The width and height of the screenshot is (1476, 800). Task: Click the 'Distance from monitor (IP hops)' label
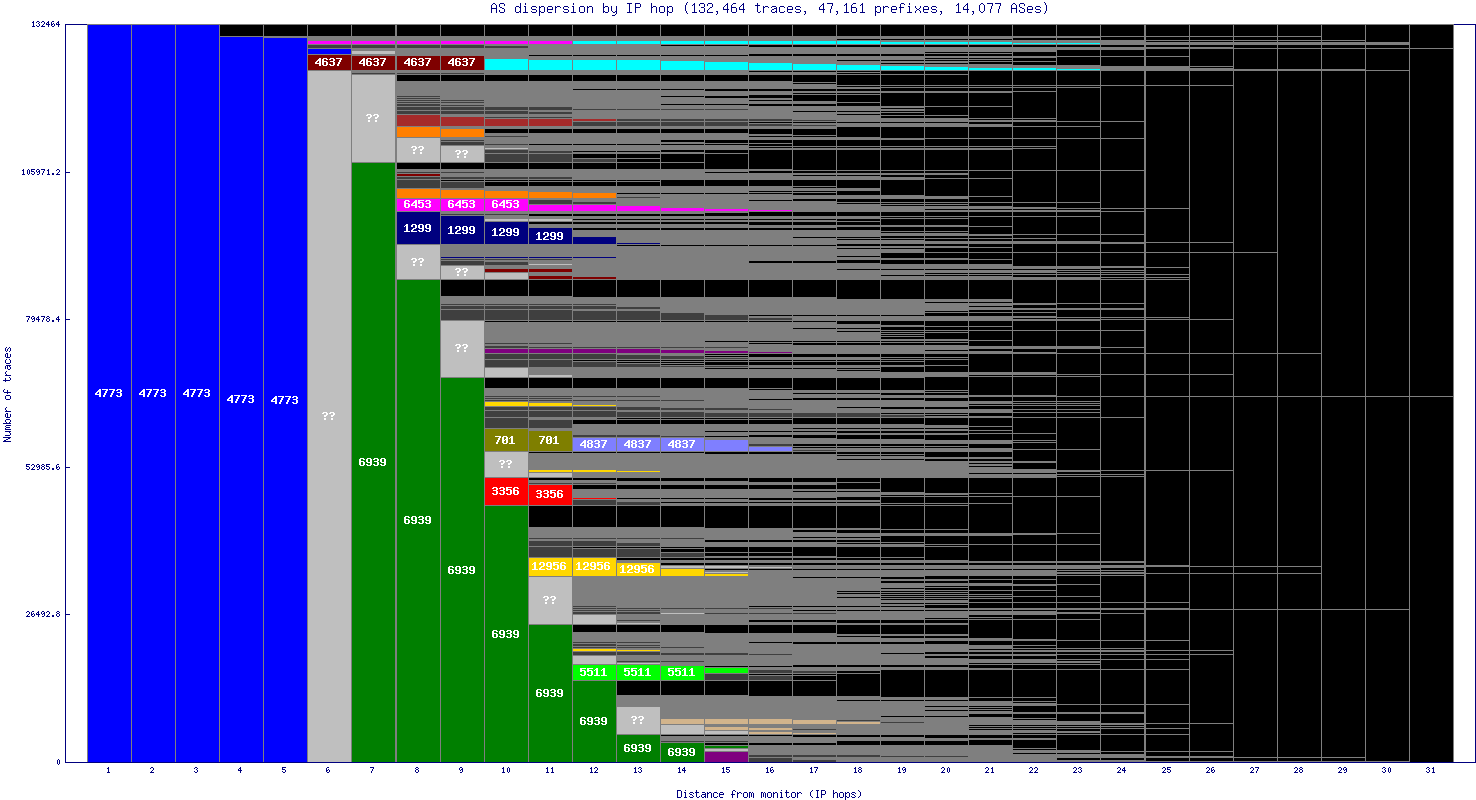point(769,794)
